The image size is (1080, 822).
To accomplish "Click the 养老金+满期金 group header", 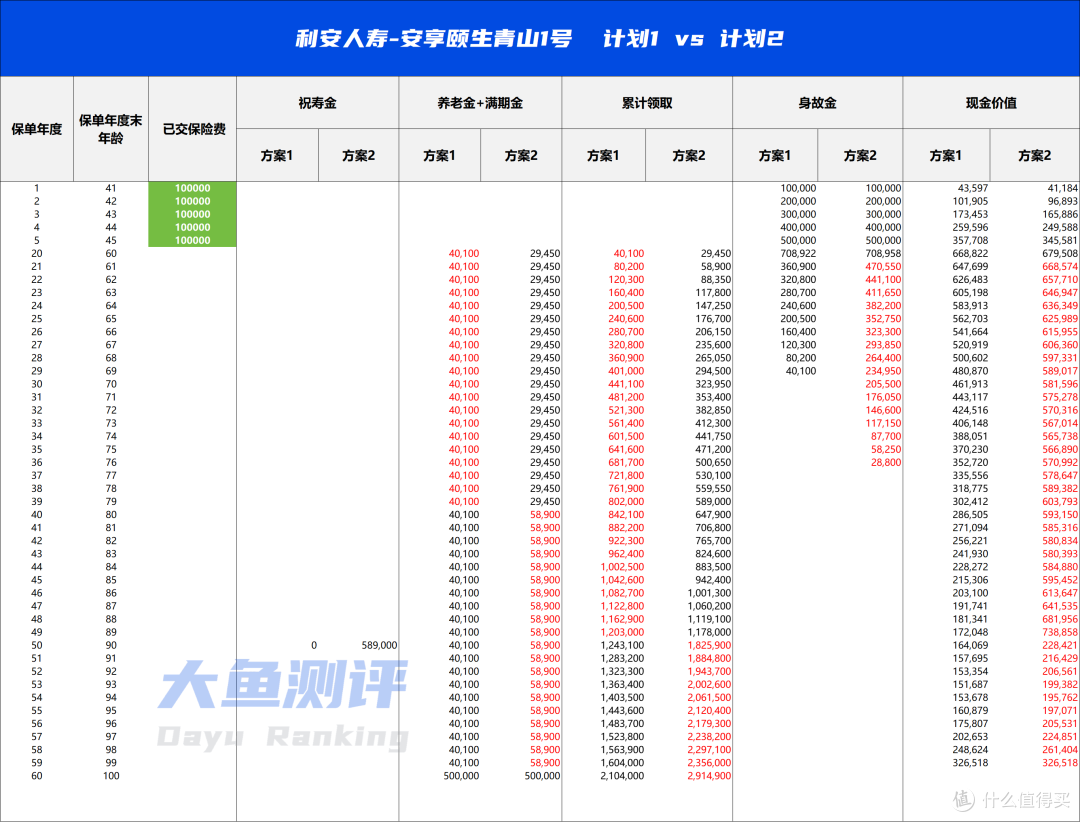I will [x=480, y=103].
